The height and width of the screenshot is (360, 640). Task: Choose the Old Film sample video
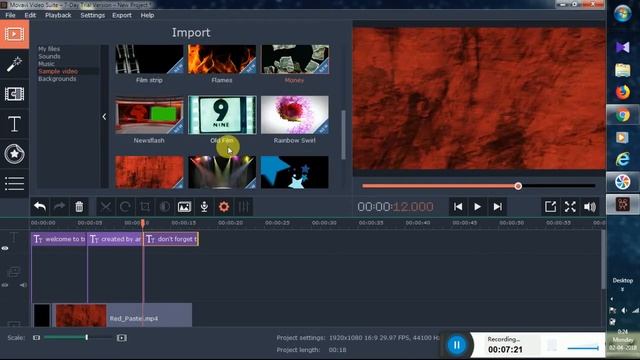tap(222, 115)
